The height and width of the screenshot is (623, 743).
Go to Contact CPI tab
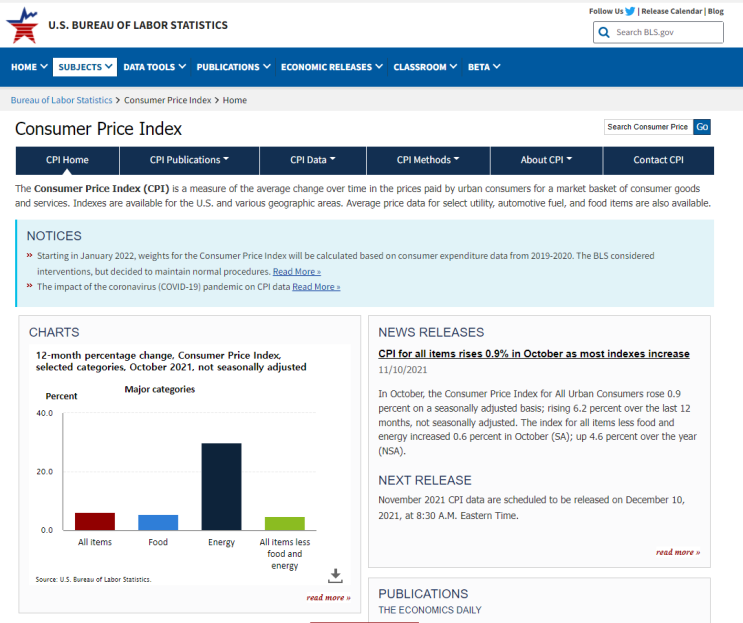tap(659, 160)
